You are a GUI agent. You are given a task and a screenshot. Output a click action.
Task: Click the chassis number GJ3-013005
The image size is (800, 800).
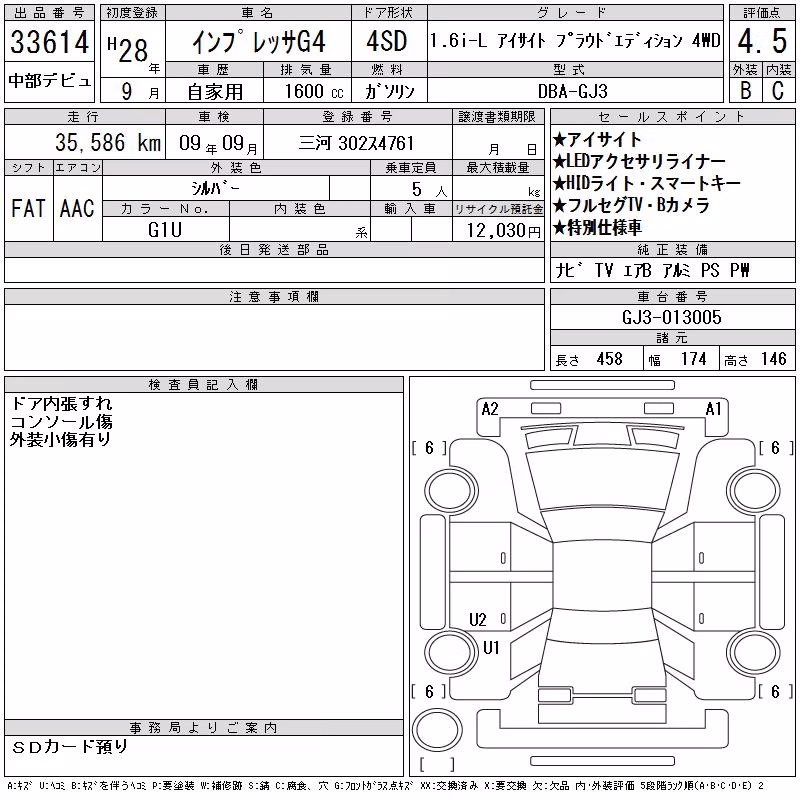[x=671, y=317]
